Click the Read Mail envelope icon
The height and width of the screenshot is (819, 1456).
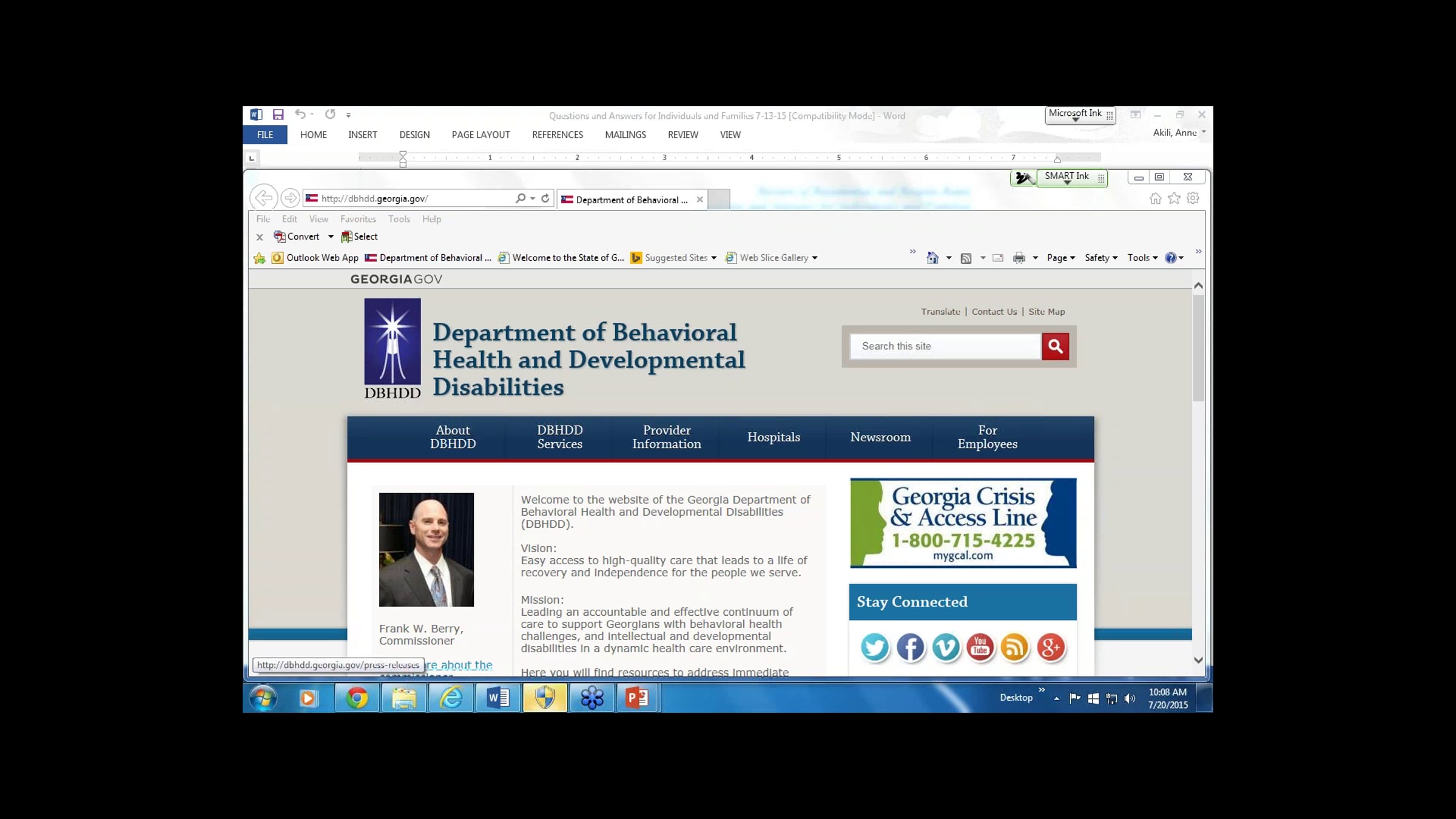point(998,258)
